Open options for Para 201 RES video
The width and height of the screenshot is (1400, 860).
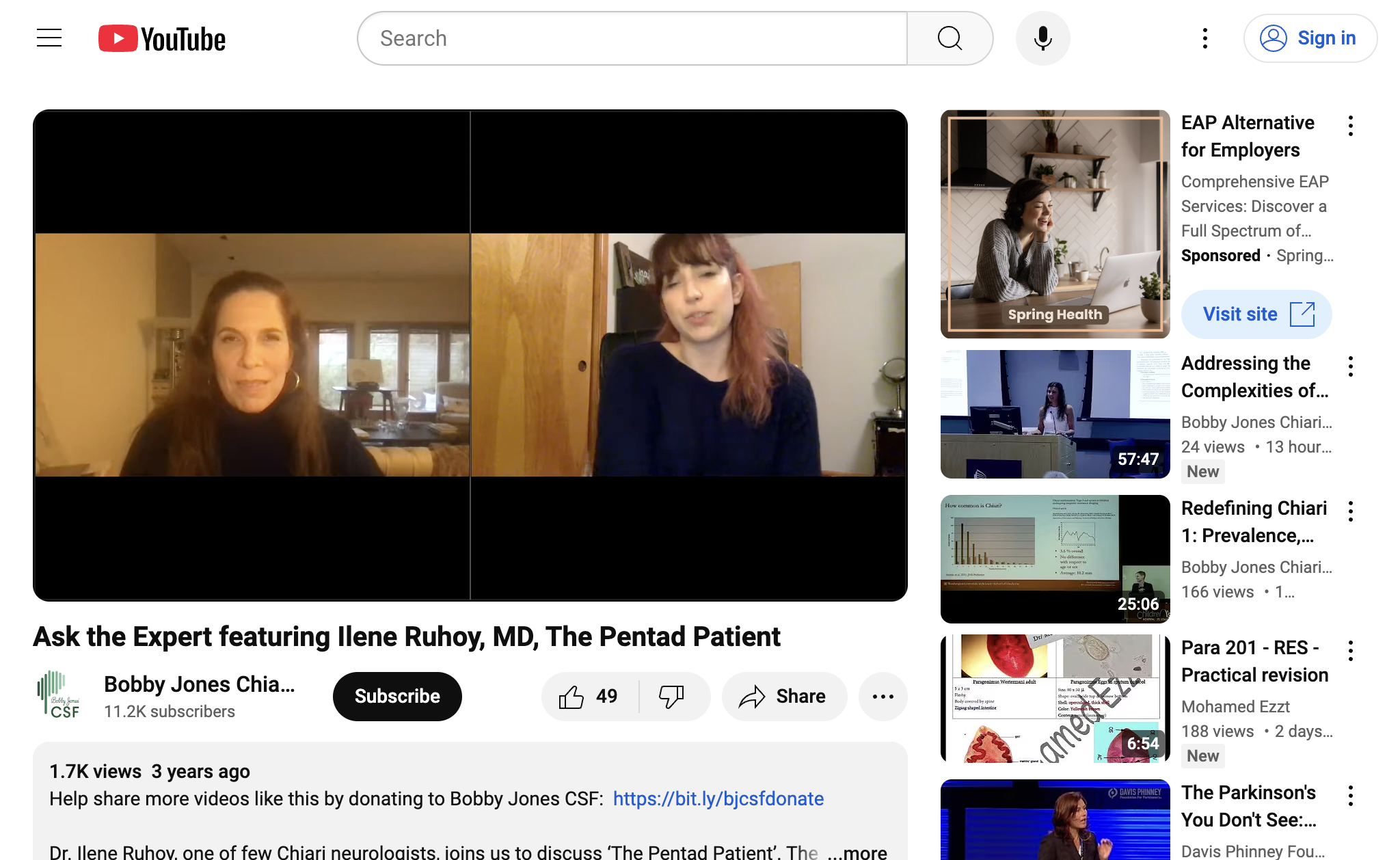click(x=1350, y=651)
